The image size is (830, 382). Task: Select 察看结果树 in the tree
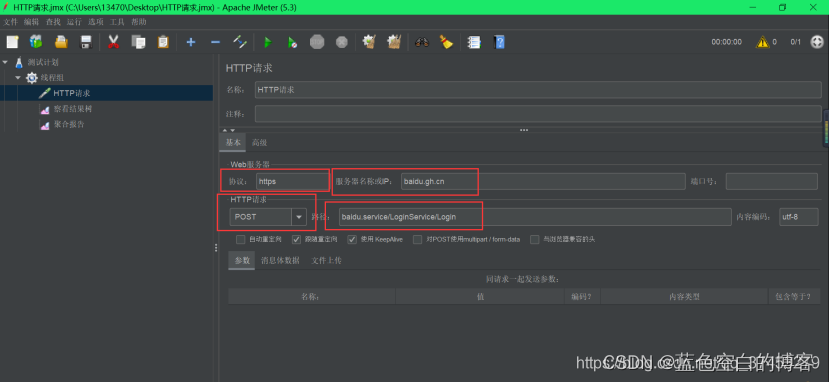click(x=73, y=109)
